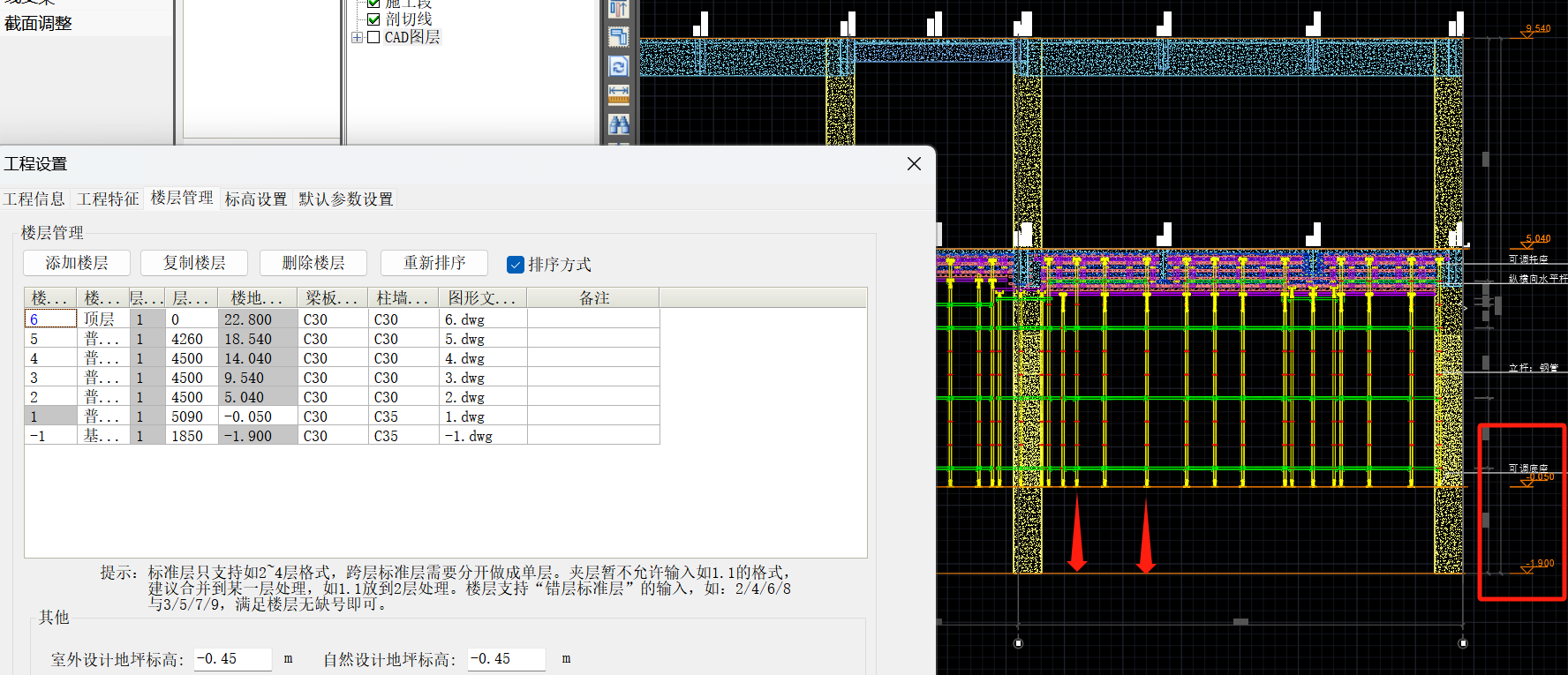
Task: Click elevation cell -0.050
Action: 258,416
